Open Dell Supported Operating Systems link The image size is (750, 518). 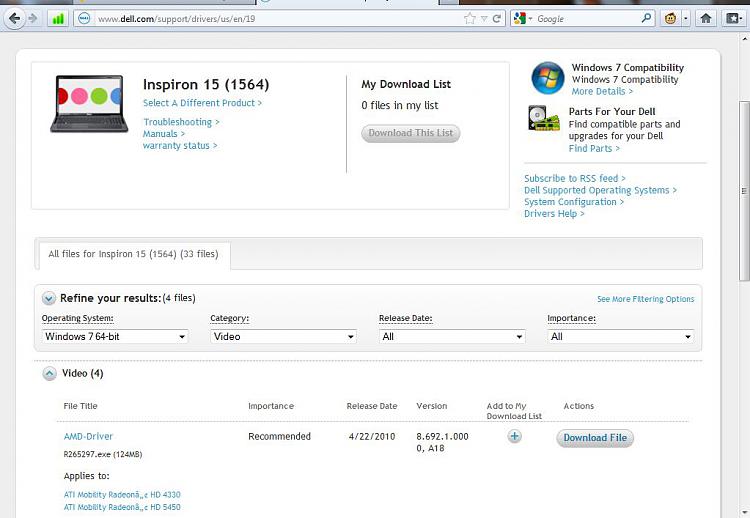tap(600, 190)
